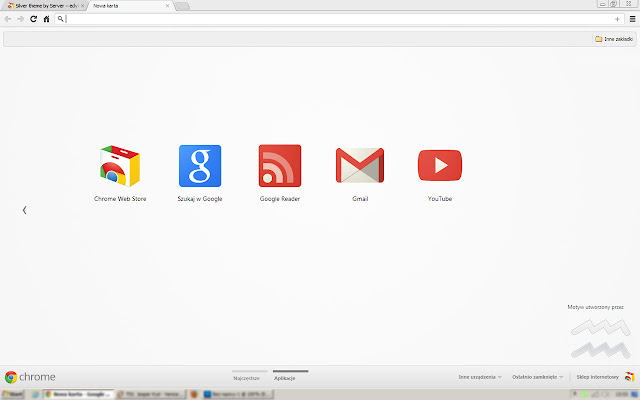Image resolution: width=640 pixels, height=400 pixels.
Task: Focus the address bar input
Action: click(x=339, y=19)
